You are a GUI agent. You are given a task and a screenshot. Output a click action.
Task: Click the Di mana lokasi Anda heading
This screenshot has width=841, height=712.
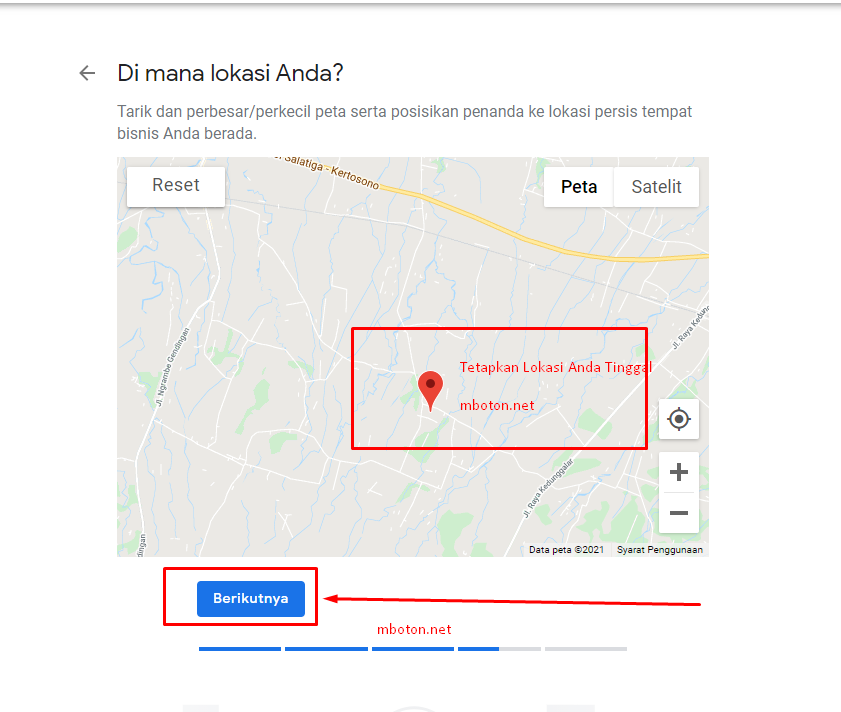tap(230, 73)
